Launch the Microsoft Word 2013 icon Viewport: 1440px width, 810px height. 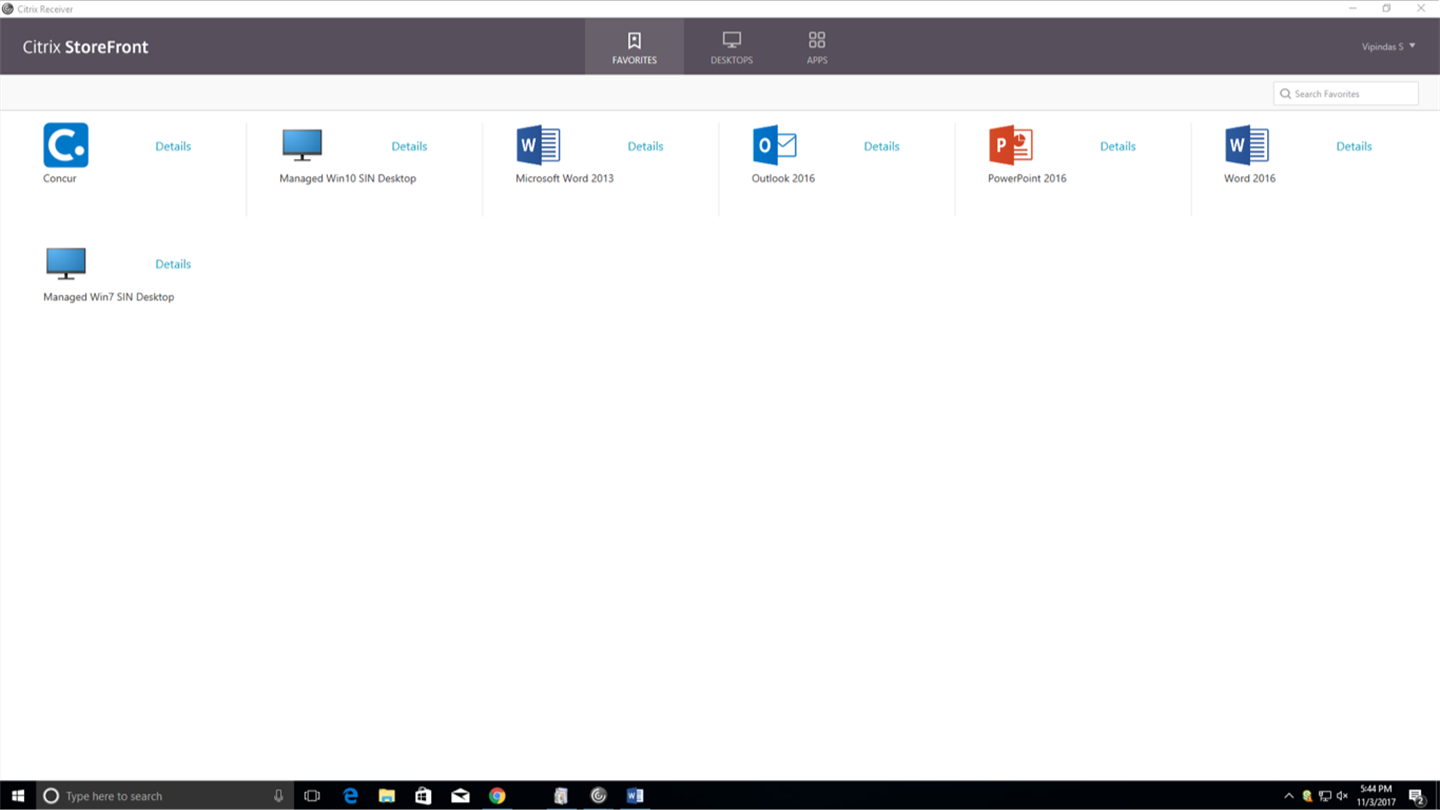click(538, 145)
